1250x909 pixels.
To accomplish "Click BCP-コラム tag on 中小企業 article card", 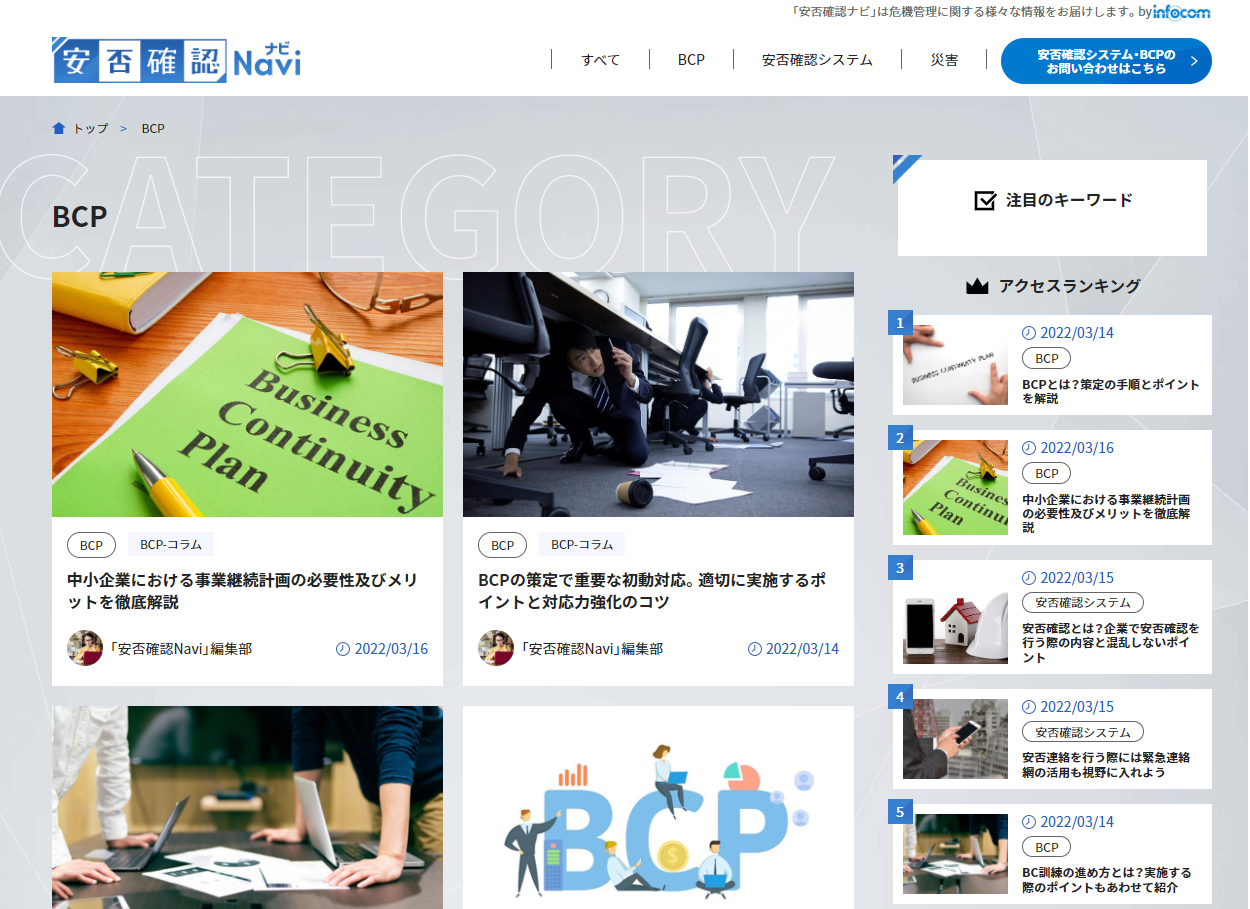I will tap(171, 545).
